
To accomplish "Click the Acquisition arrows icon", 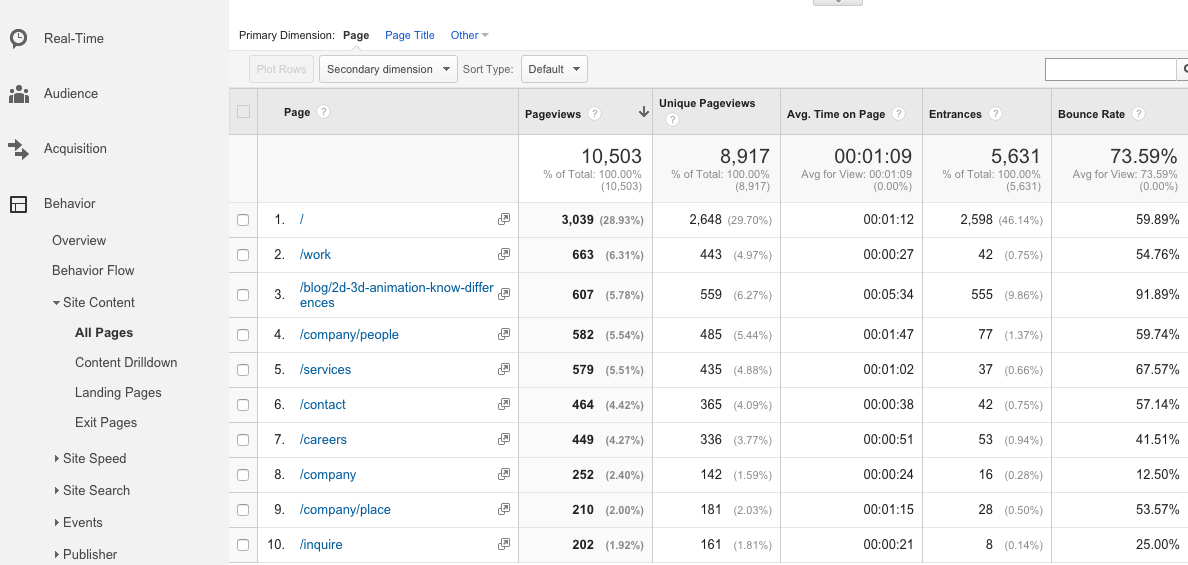I will point(18,149).
